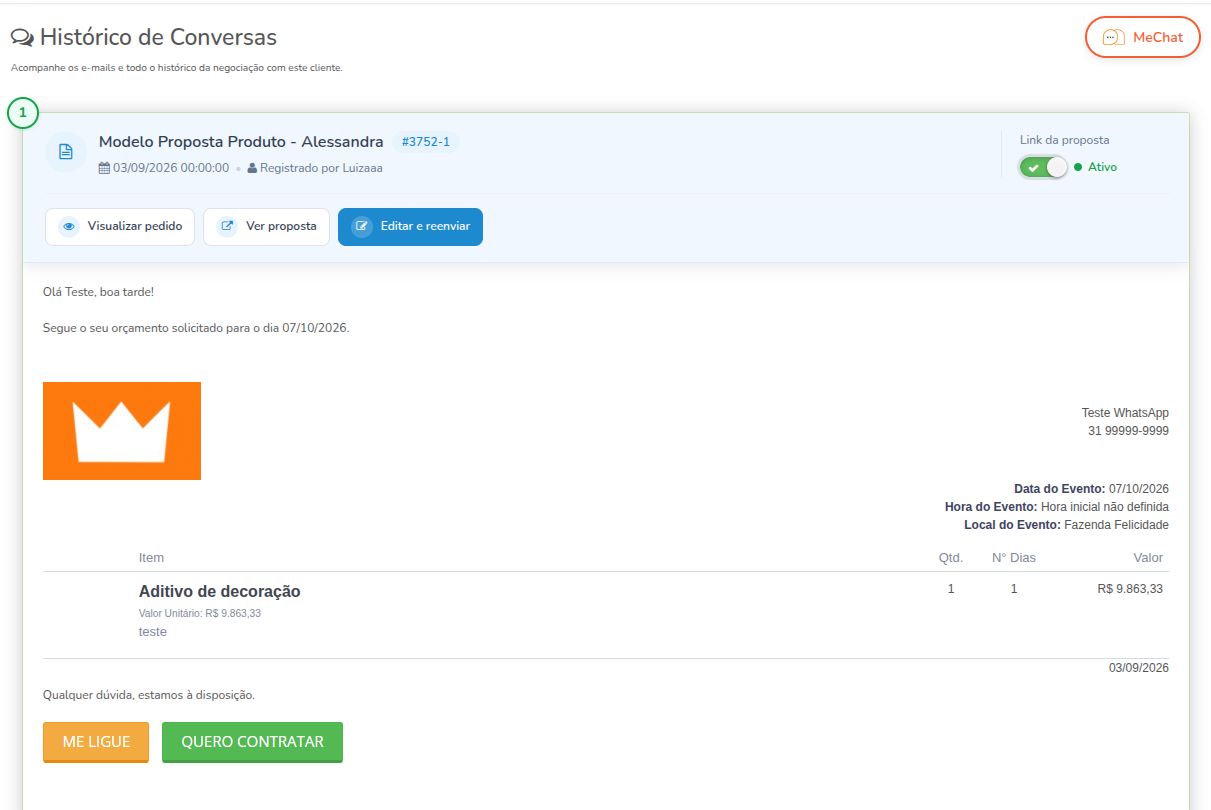Click the external link icon in Ver proposta
Viewport: 1211px width, 810px height.
[228, 227]
